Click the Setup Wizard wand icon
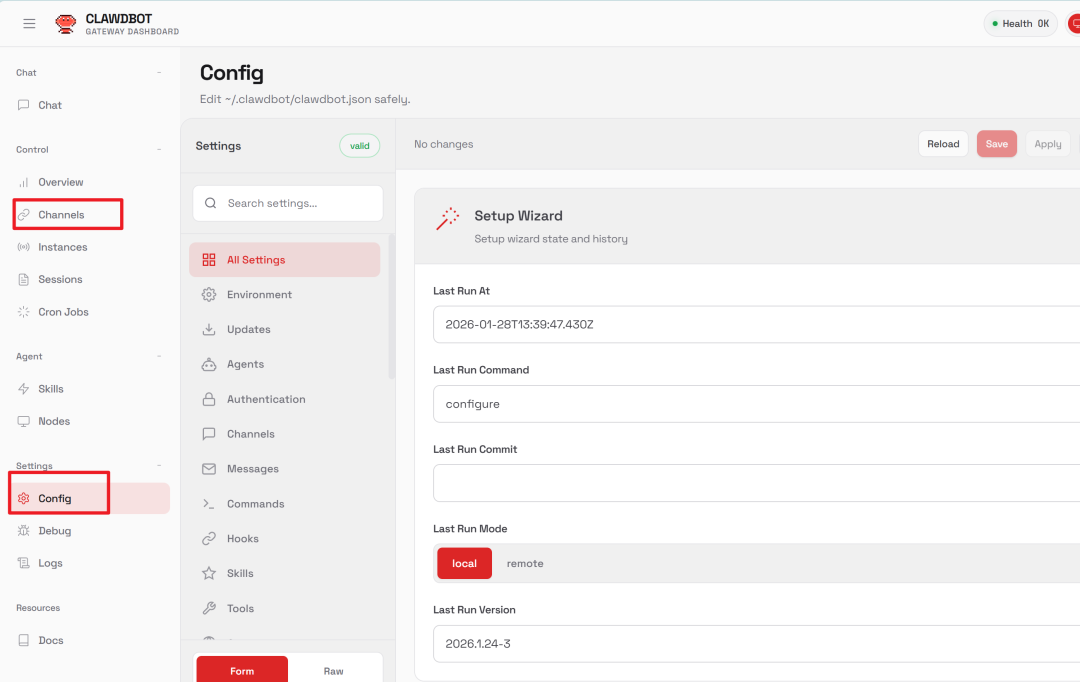 tap(448, 218)
